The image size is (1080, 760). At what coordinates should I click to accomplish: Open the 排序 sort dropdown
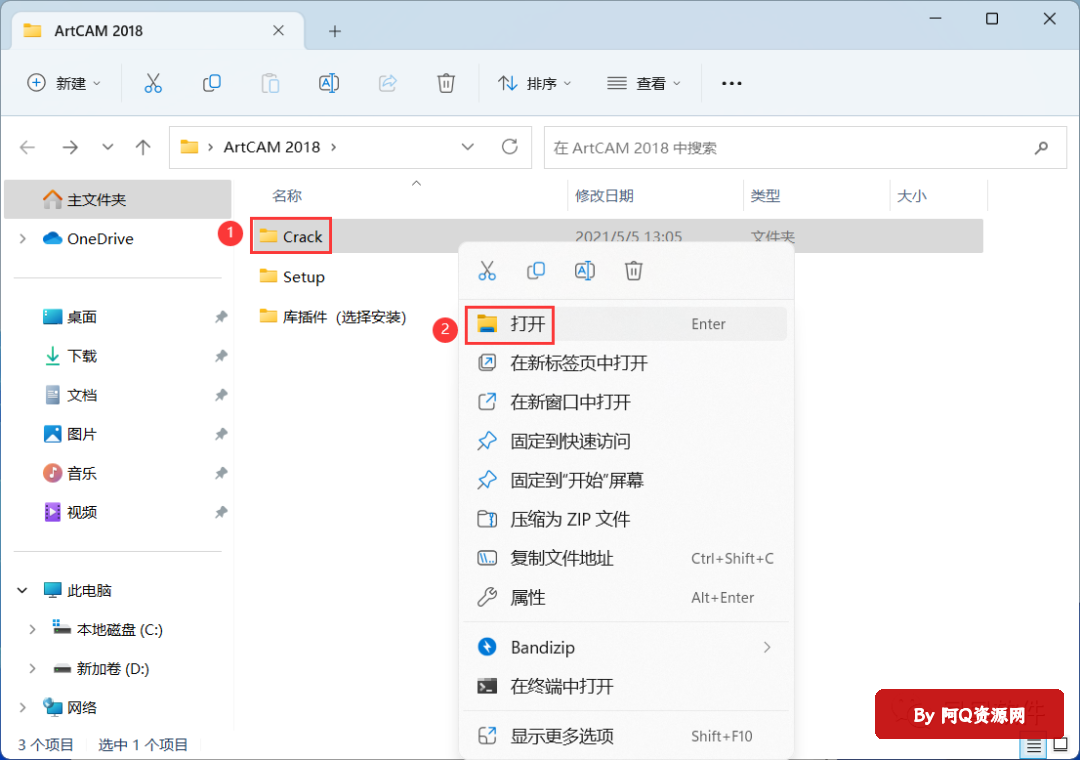click(x=534, y=83)
